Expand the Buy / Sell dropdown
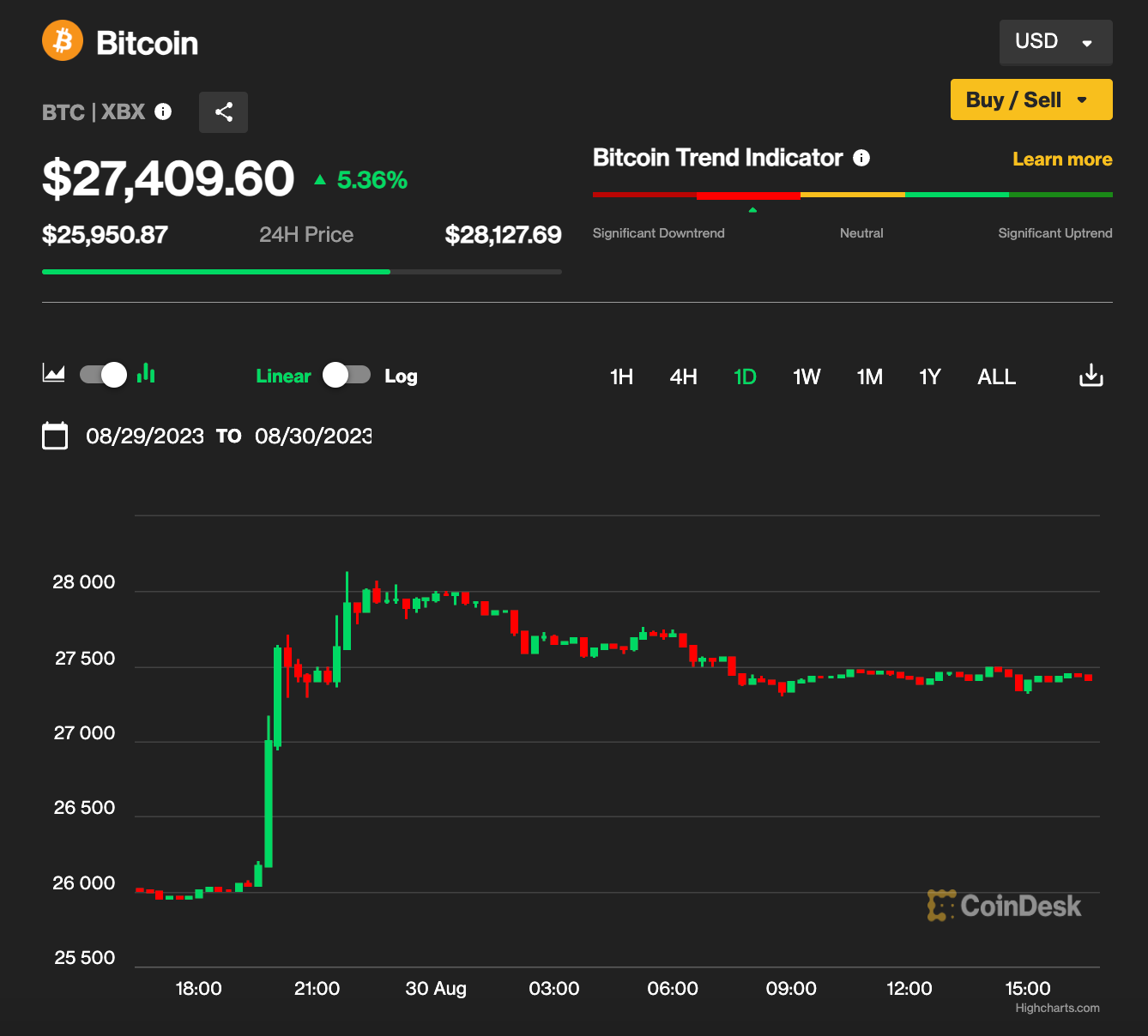 pyautogui.click(x=1031, y=99)
